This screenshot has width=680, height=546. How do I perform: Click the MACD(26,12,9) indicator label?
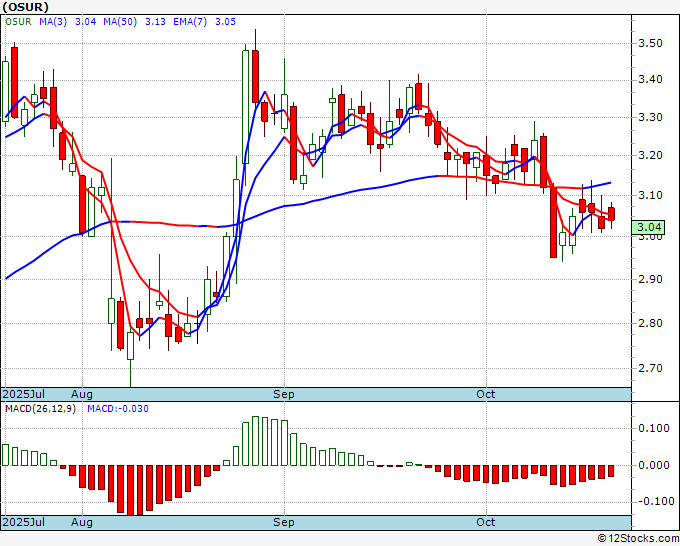tap(40, 409)
